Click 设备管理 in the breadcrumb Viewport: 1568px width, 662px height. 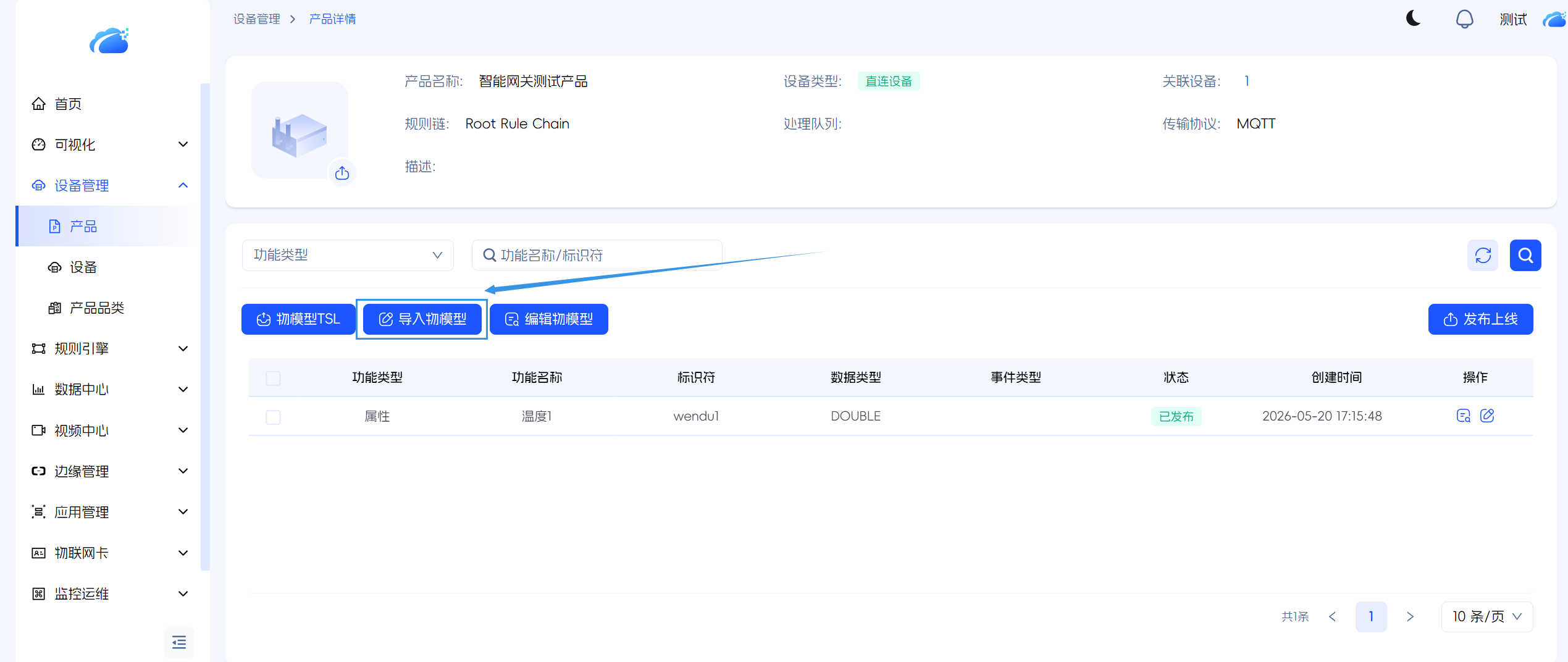[x=256, y=19]
